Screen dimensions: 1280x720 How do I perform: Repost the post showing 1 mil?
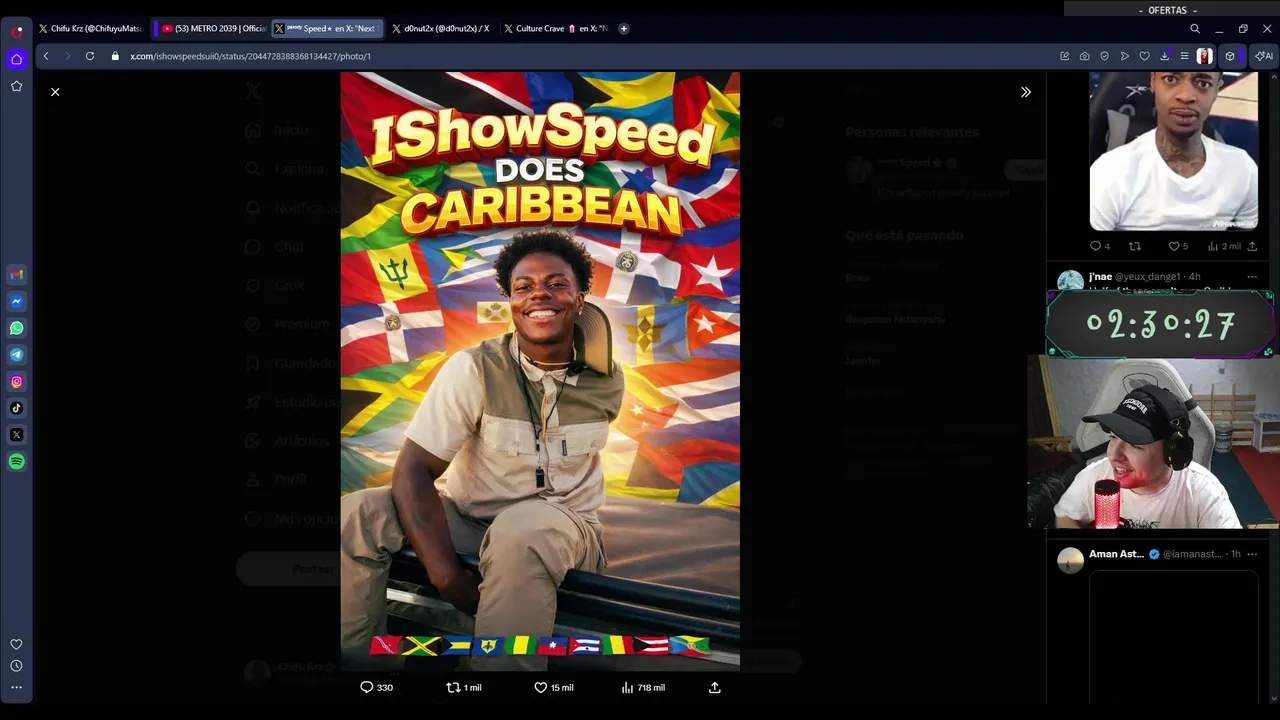point(464,687)
